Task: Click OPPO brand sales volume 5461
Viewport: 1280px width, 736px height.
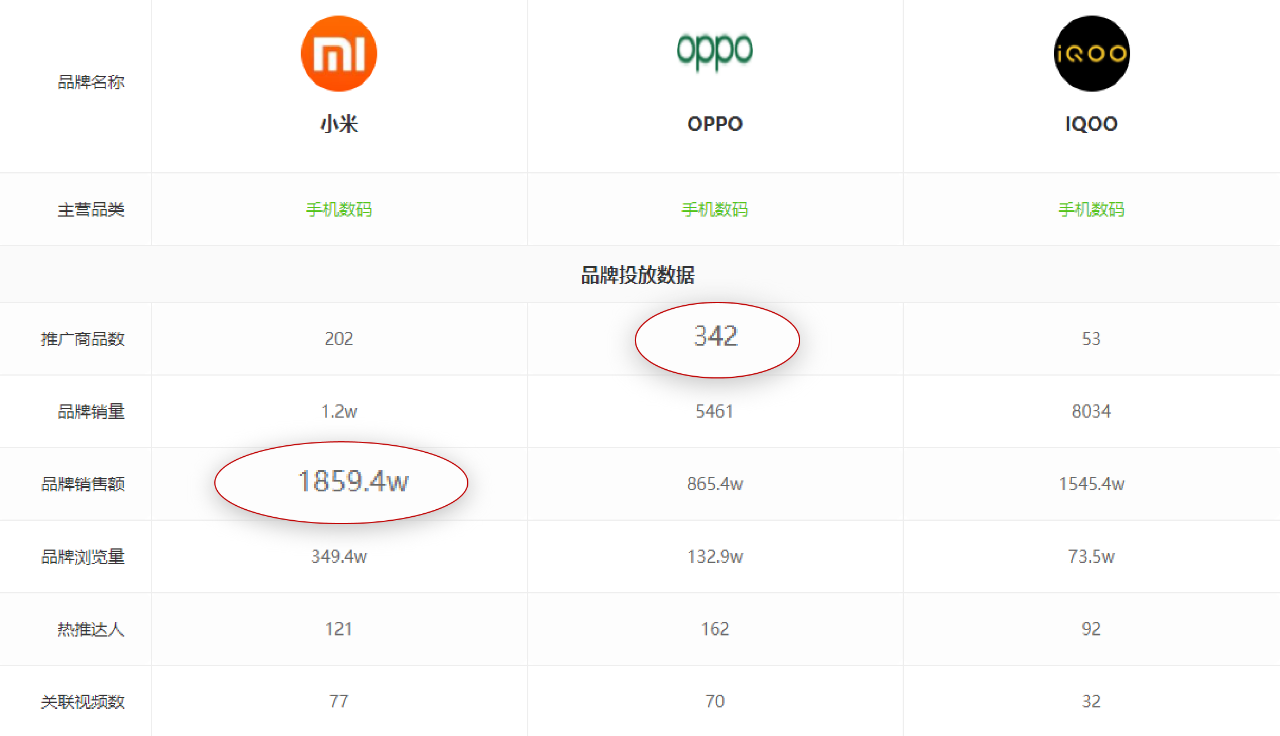Action: [x=715, y=411]
